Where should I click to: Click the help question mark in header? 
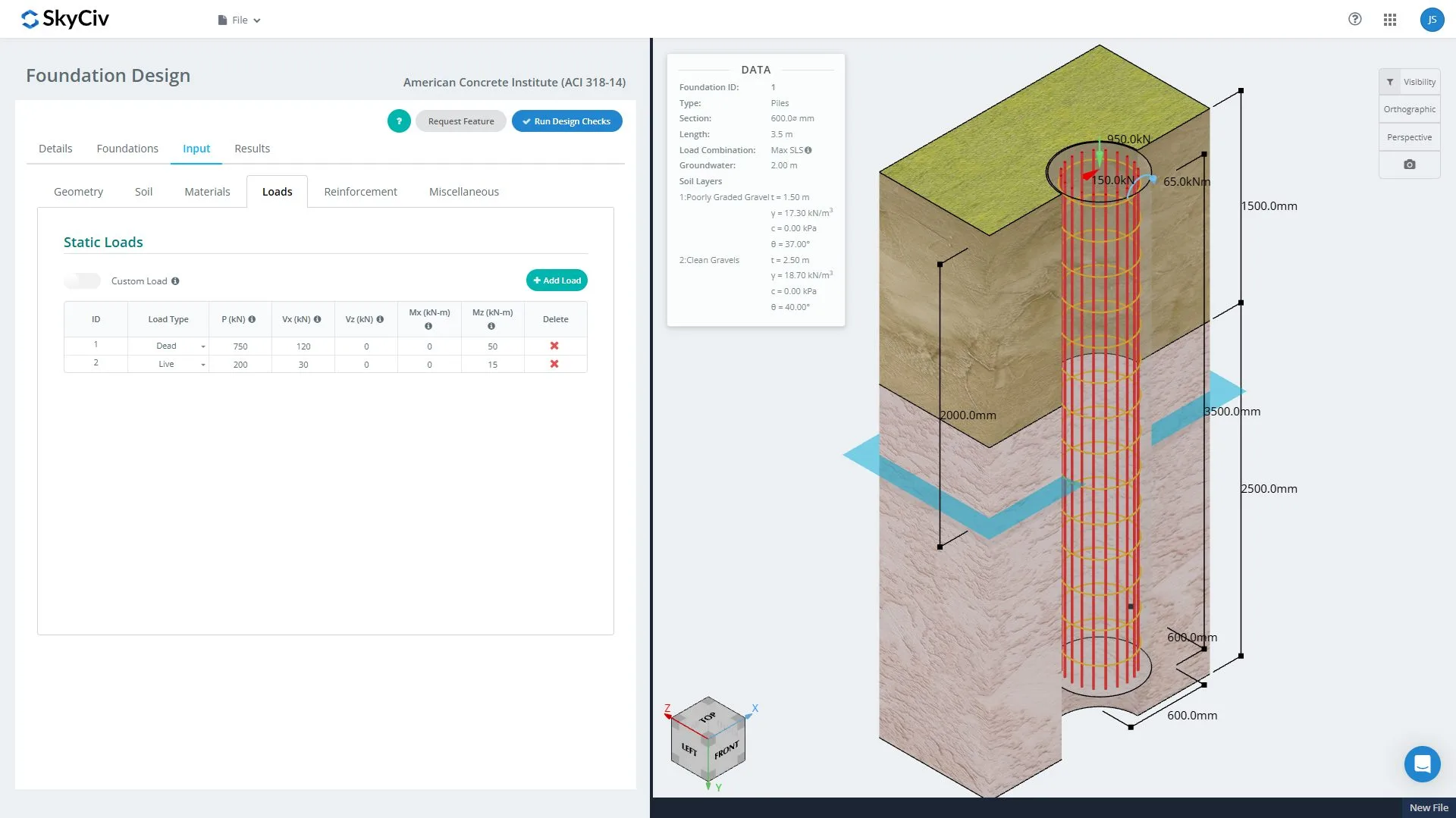pyautogui.click(x=1354, y=20)
